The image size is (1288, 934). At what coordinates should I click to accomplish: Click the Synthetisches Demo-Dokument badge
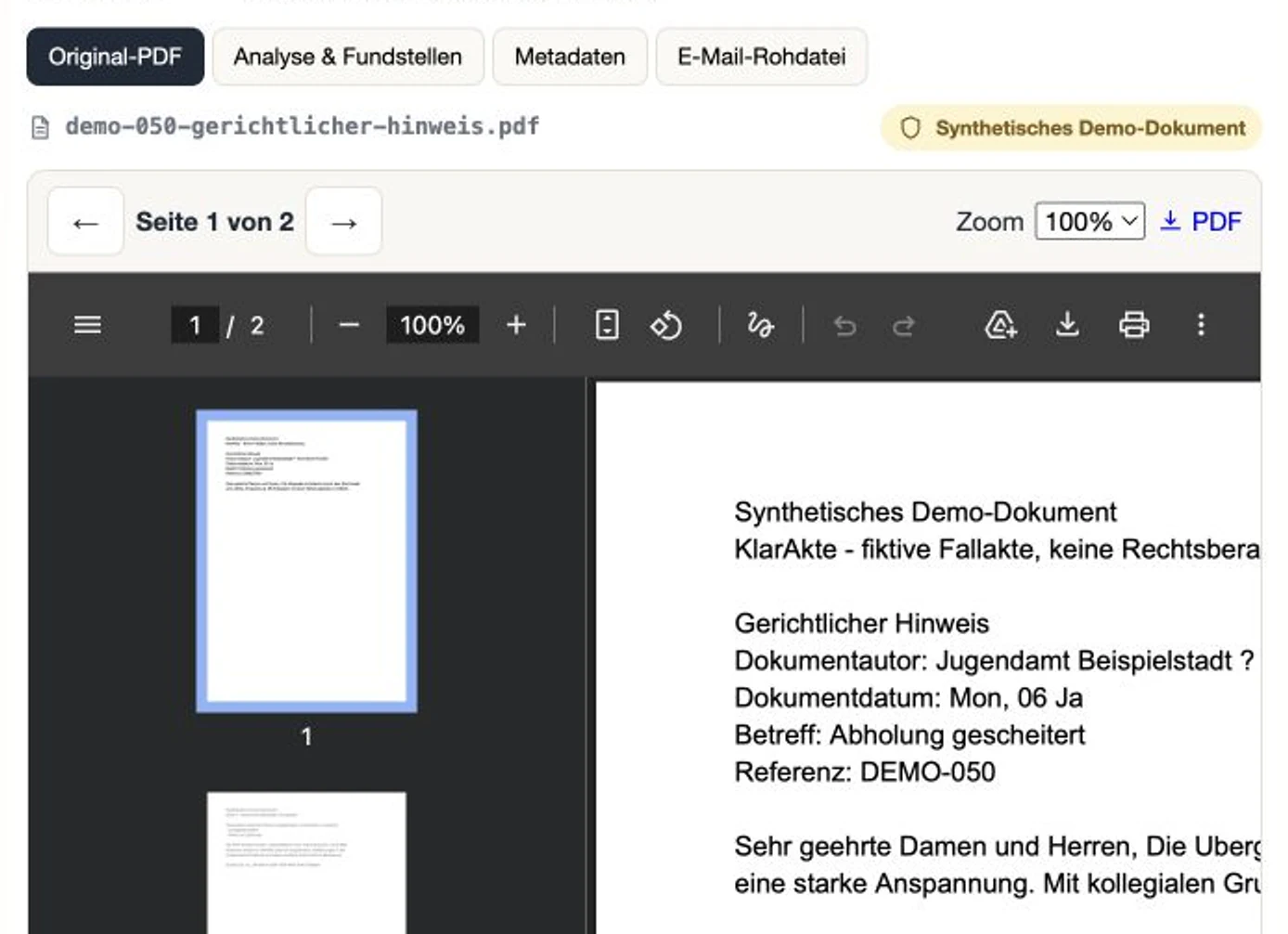tap(1071, 128)
